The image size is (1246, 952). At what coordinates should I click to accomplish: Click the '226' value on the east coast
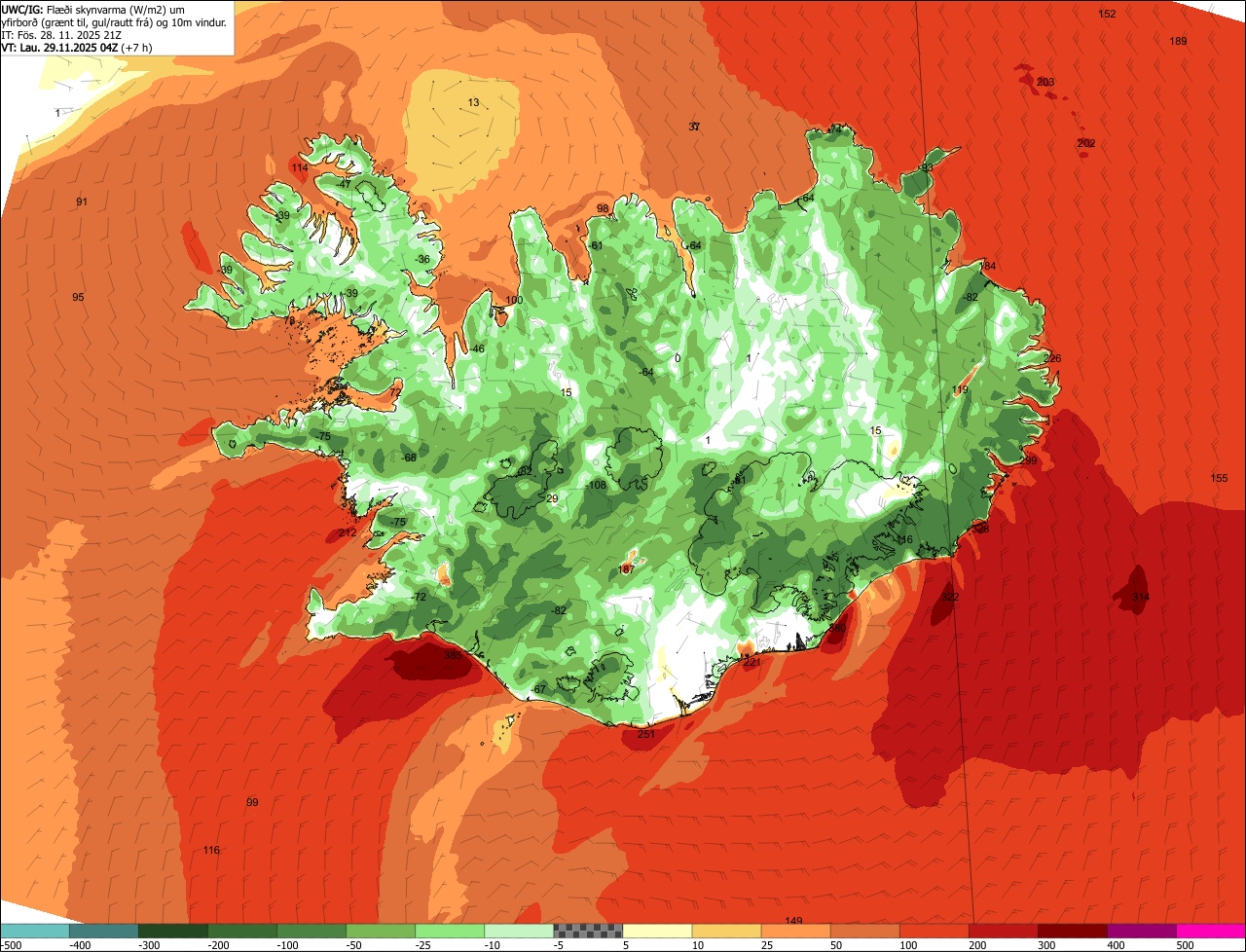point(1052,358)
